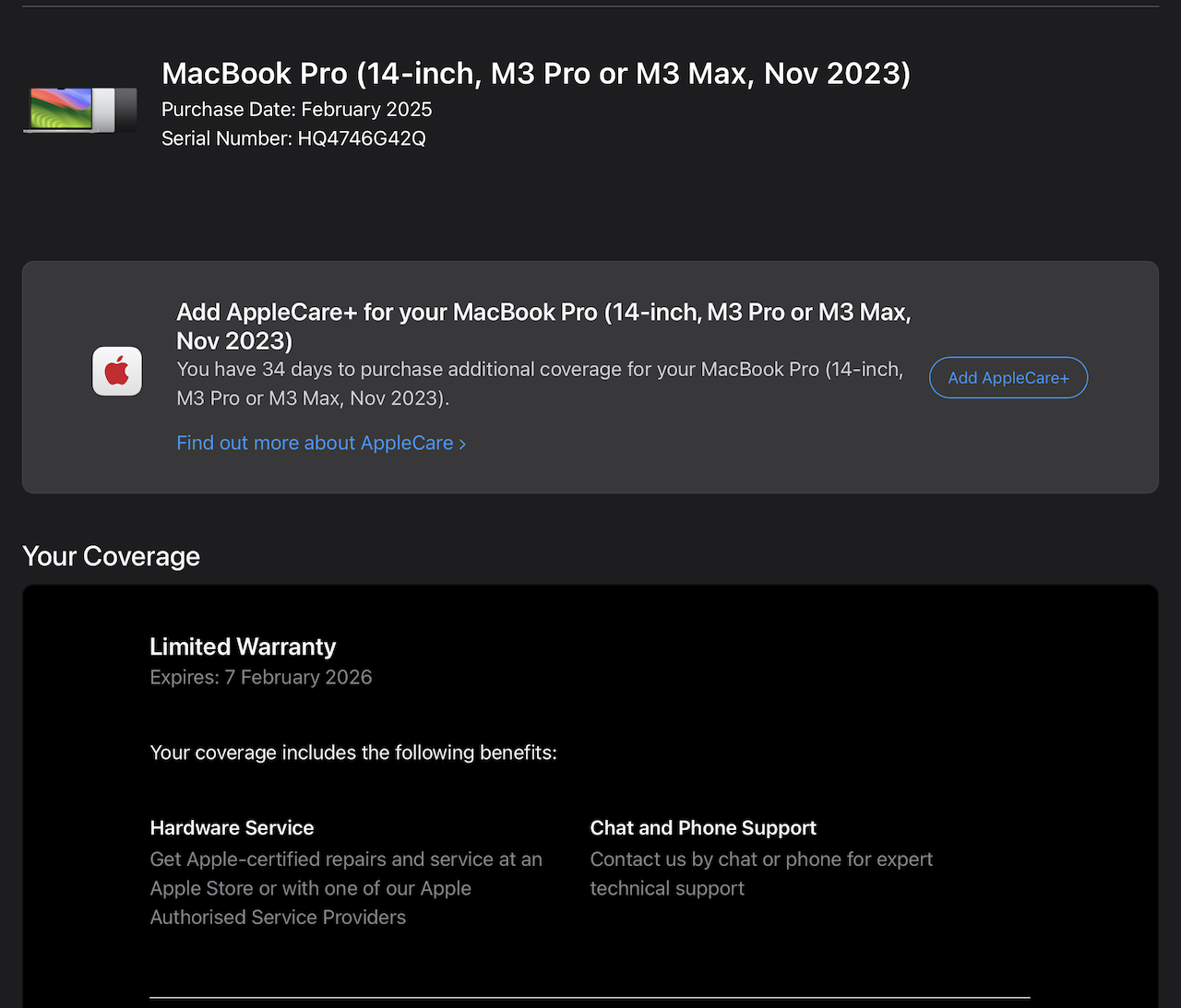
Task: Click the coverage includes following benefits line
Action: [x=353, y=753]
